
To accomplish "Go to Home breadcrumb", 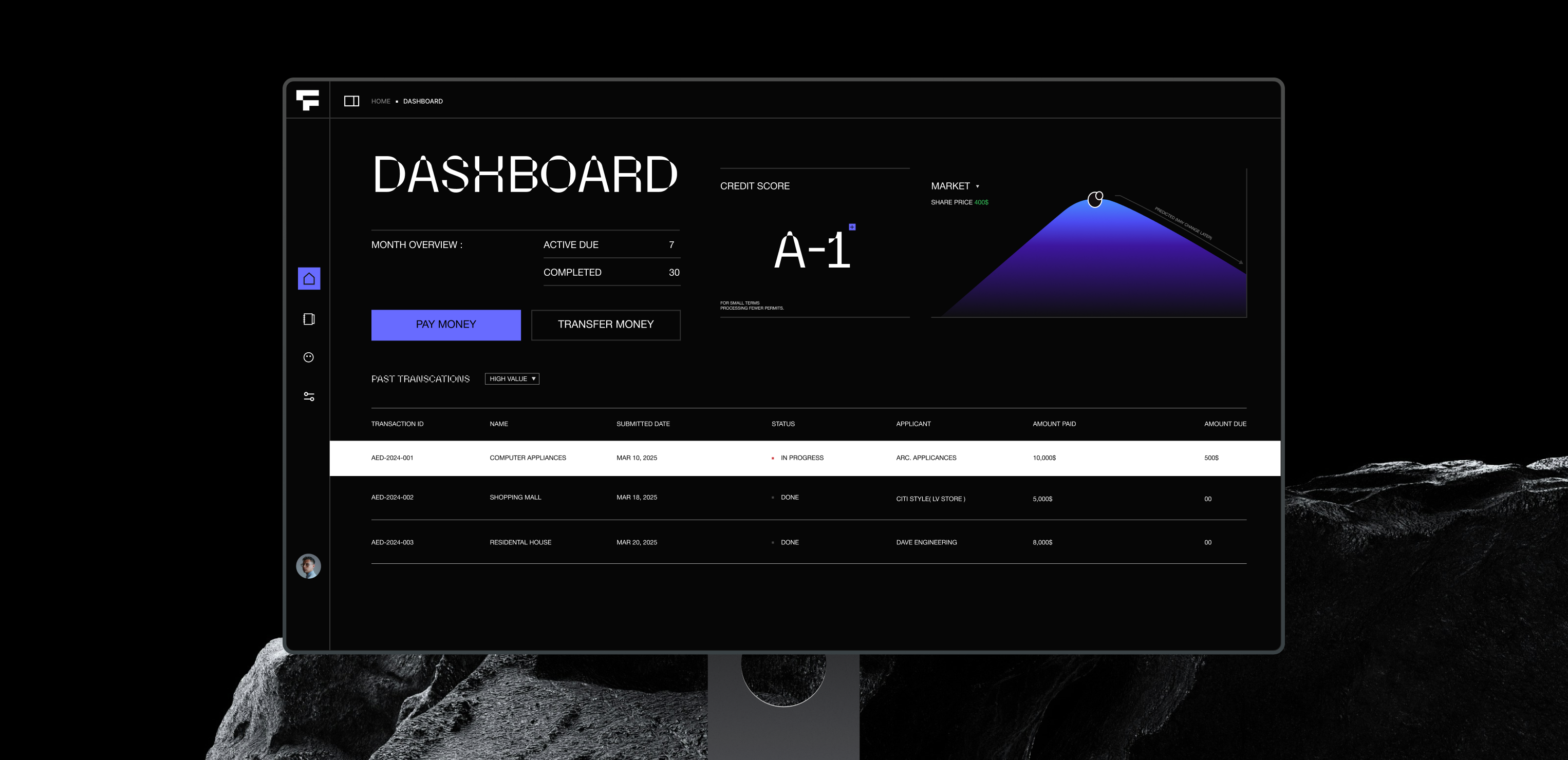I will pyautogui.click(x=380, y=101).
